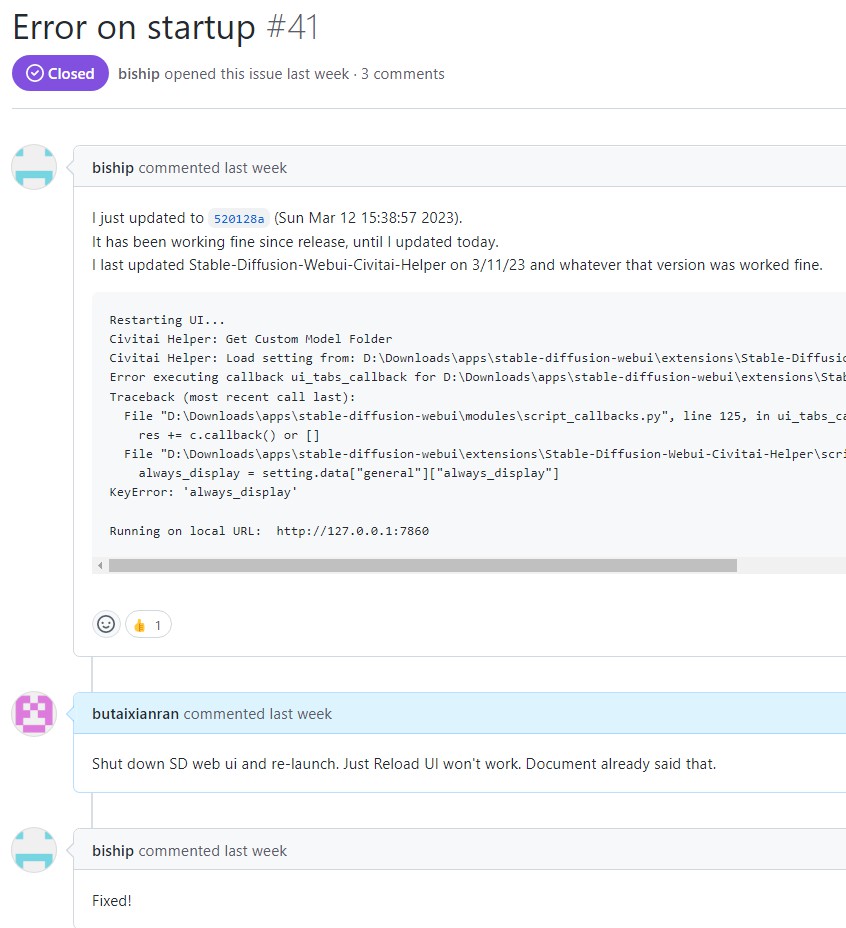Click the "Fixed!" comment text
The width and height of the screenshot is (846, 928).
pyautogui.click(x=112, y=900)
